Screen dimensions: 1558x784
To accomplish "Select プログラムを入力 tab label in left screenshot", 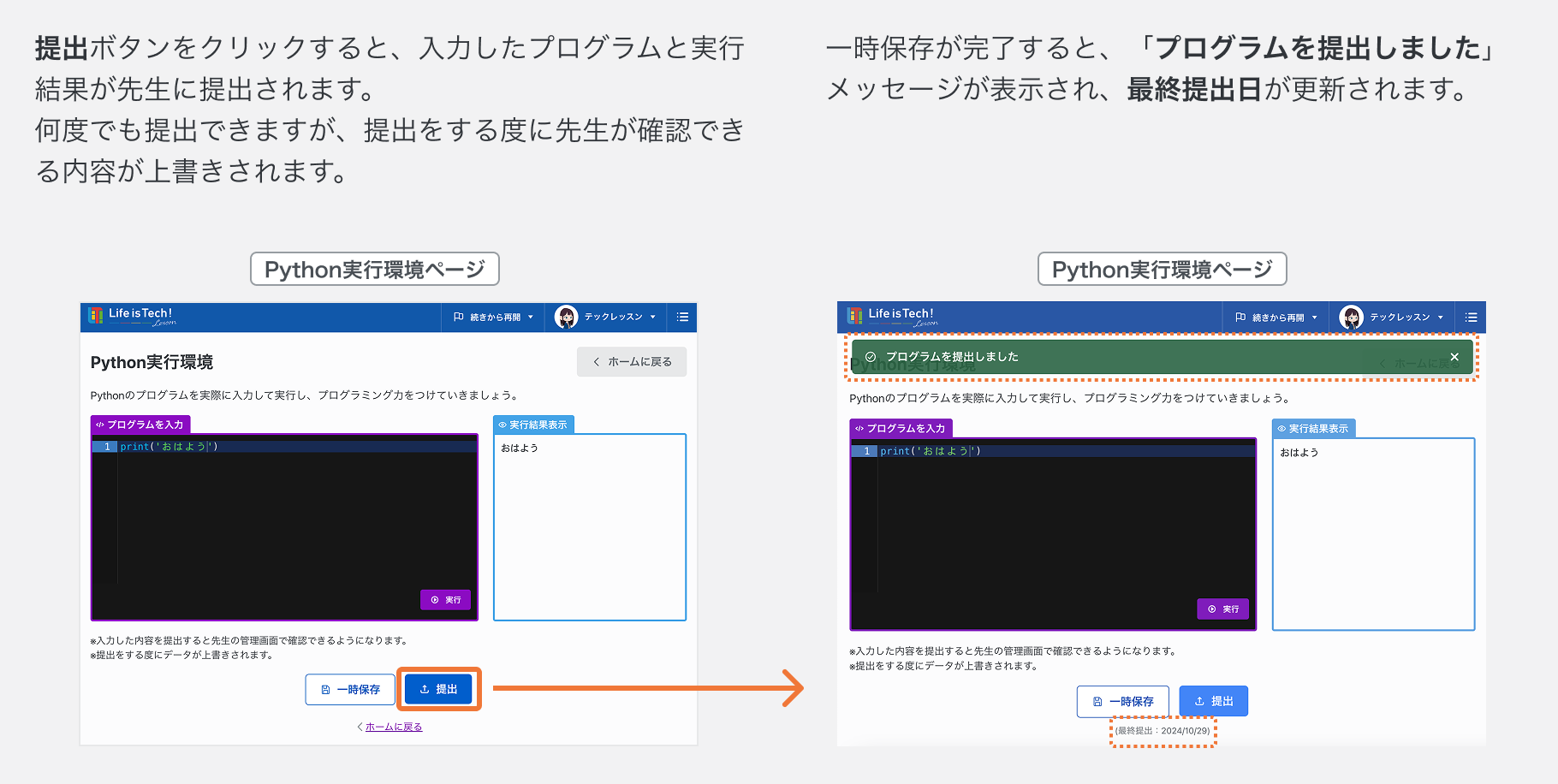I will pos(140,425).
